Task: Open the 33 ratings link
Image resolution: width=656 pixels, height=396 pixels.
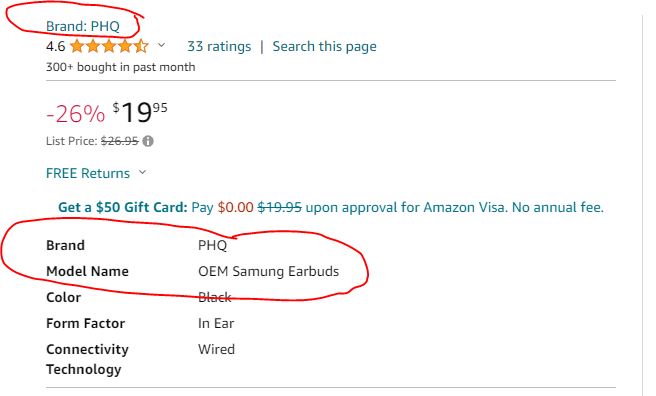Action: point(219,46)
